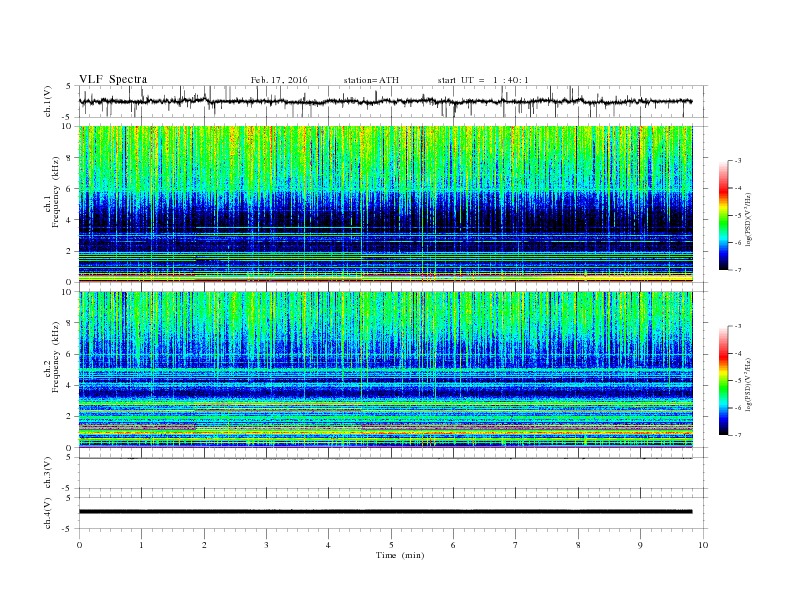Click the "6" kHz tick on ch.1 frequency axis
This screenshot has width=792, height=612.
pos(69,188)
